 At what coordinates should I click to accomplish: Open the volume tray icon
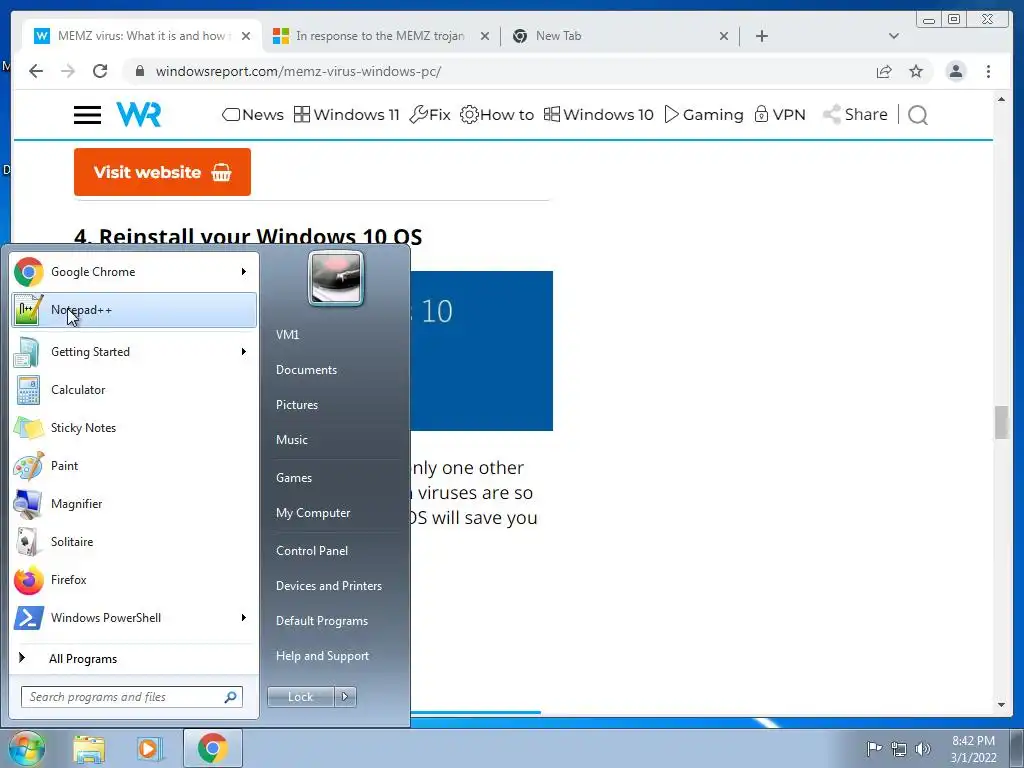click(x=923, y=749)
